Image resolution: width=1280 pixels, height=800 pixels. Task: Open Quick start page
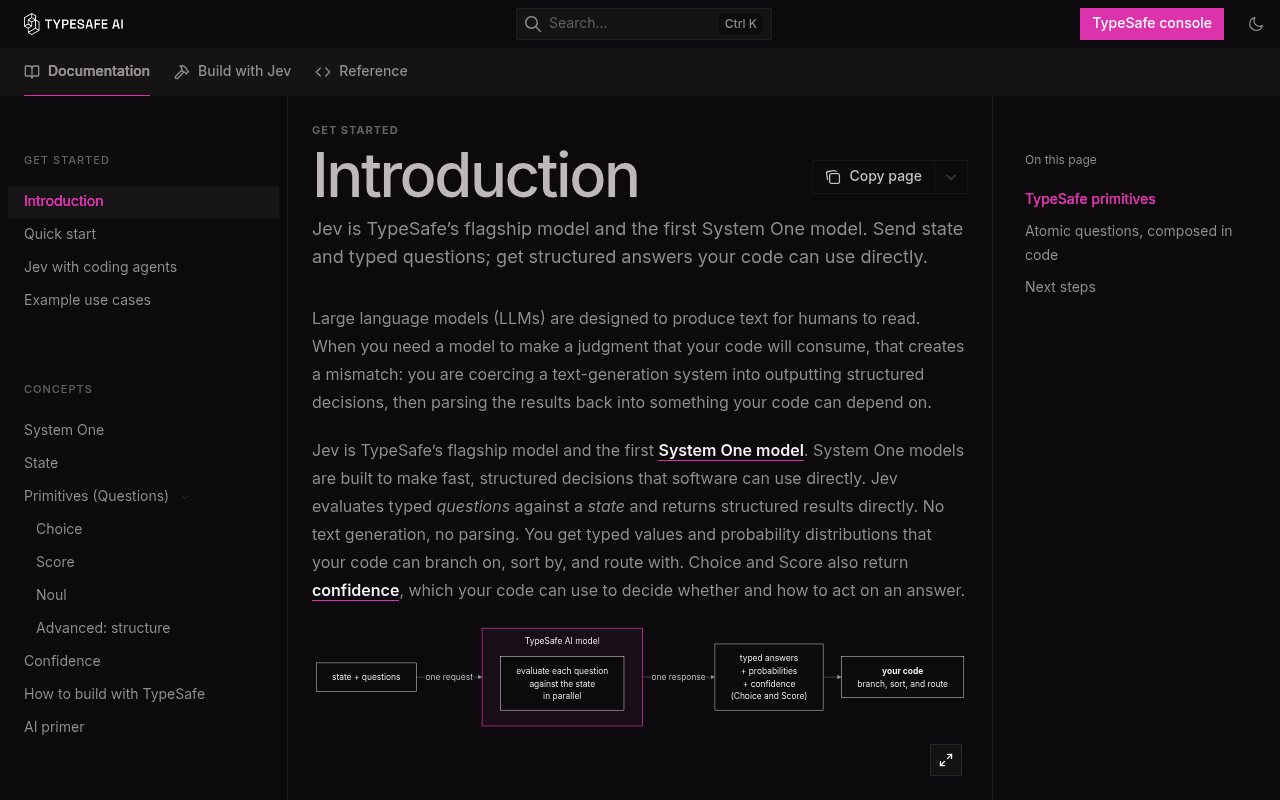click(x=143, y=234)
